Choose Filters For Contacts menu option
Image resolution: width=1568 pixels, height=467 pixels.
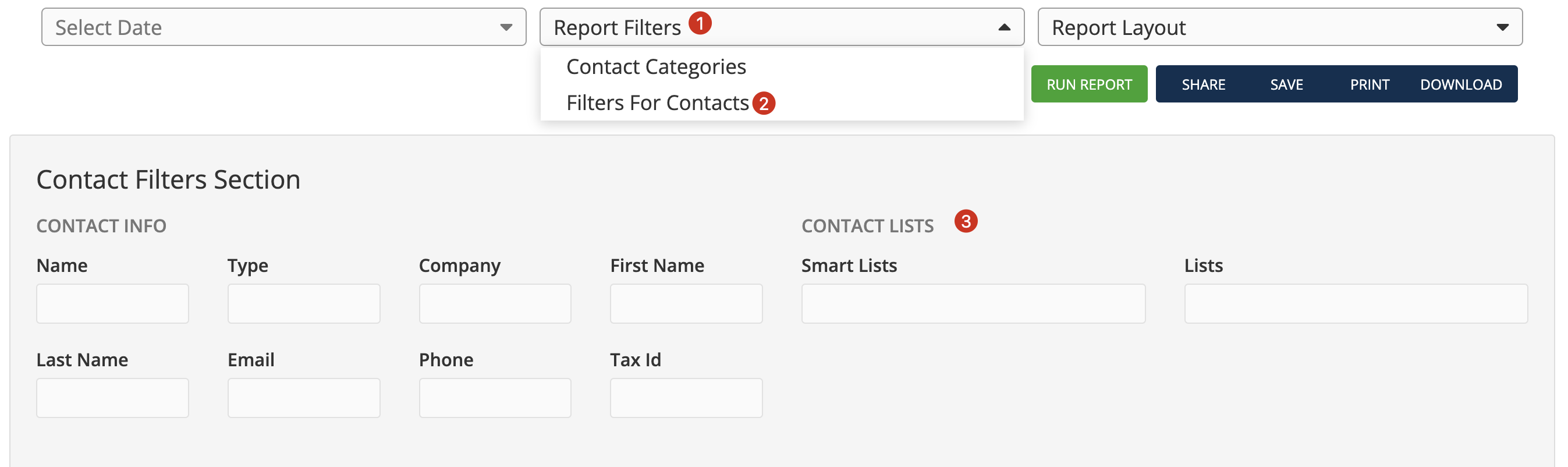(782, 103)
